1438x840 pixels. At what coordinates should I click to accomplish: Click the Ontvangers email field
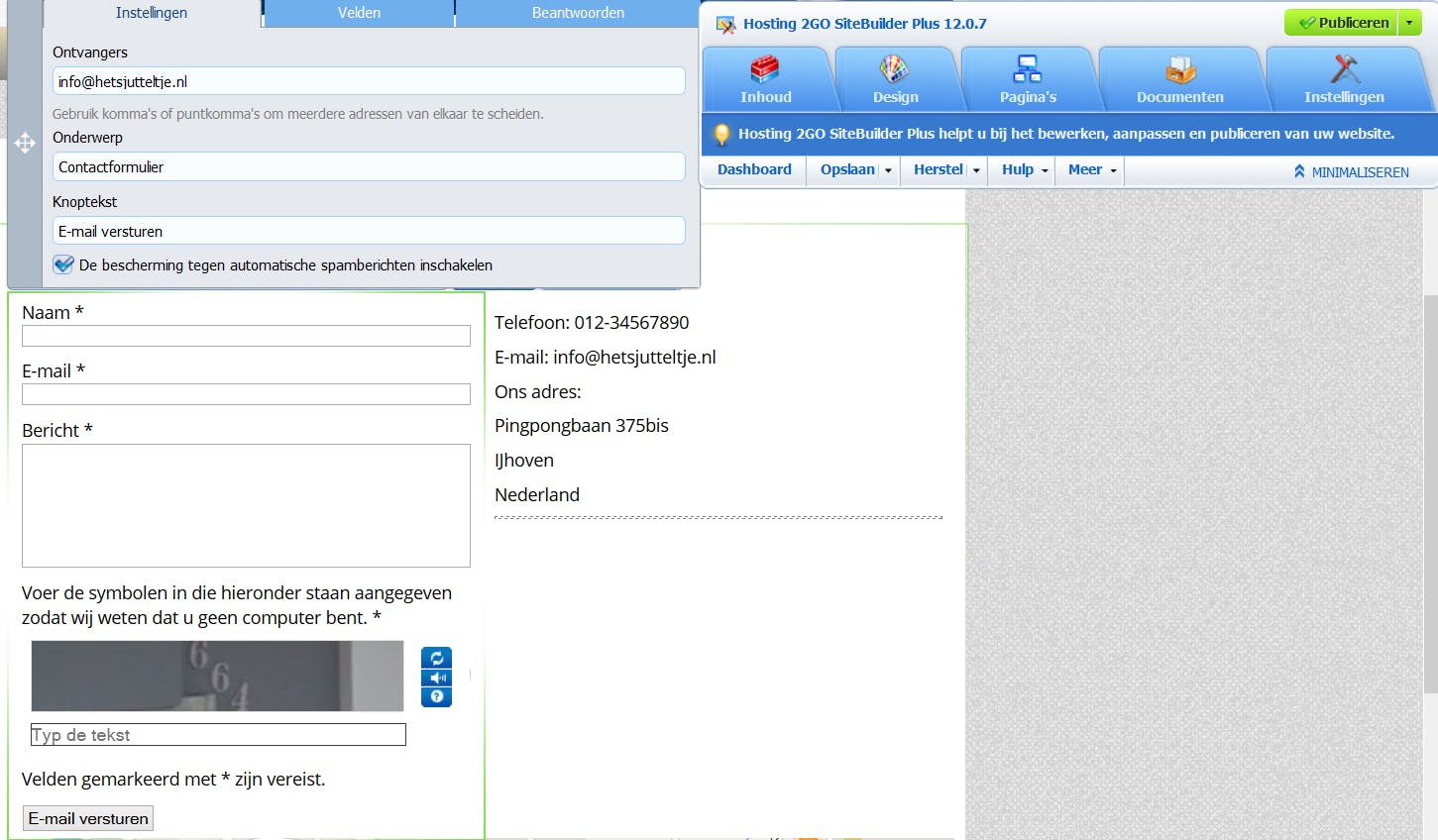pyautogui.click(x=369, y=81)
